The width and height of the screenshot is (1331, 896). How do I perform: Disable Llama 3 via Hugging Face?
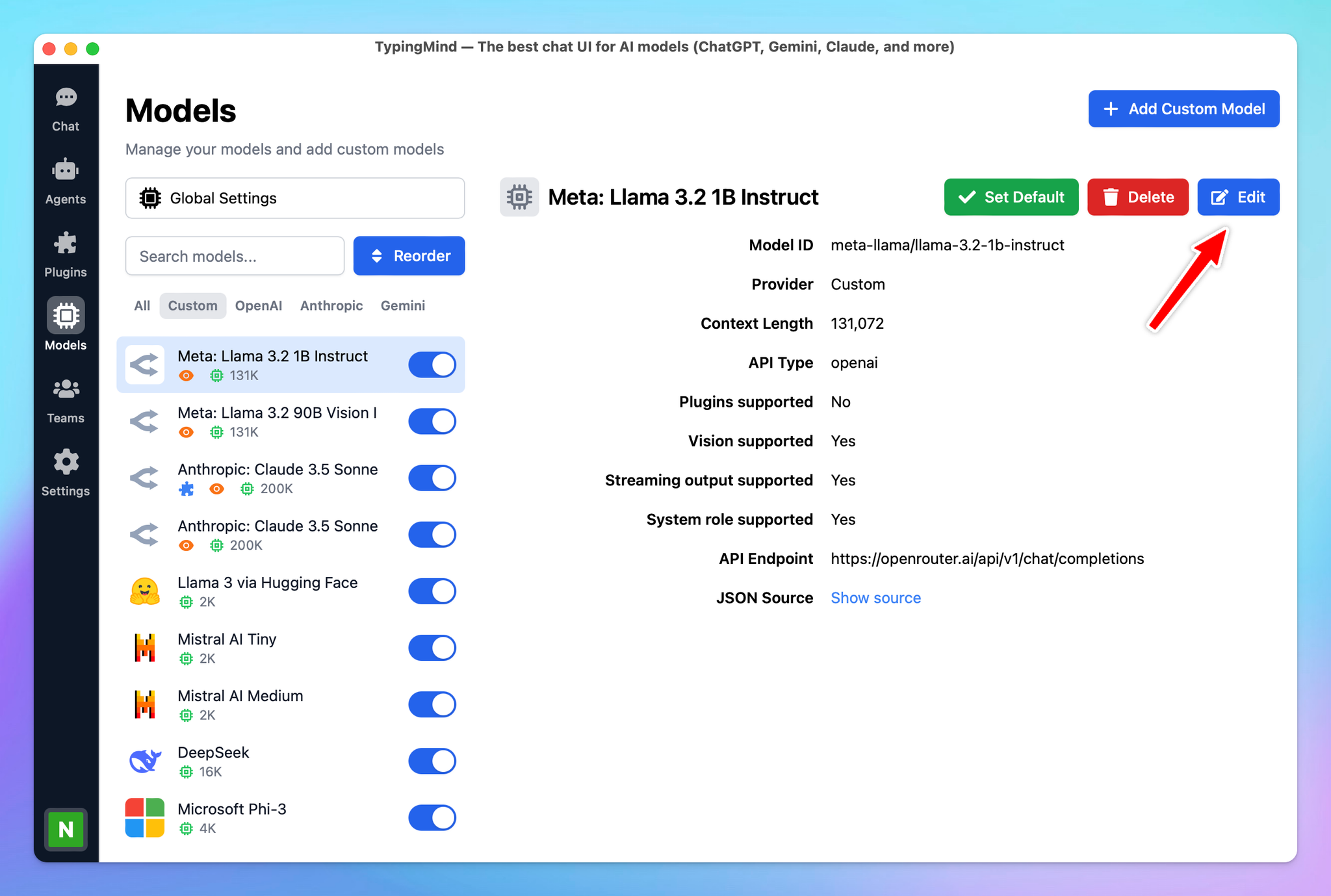[432, 591]
